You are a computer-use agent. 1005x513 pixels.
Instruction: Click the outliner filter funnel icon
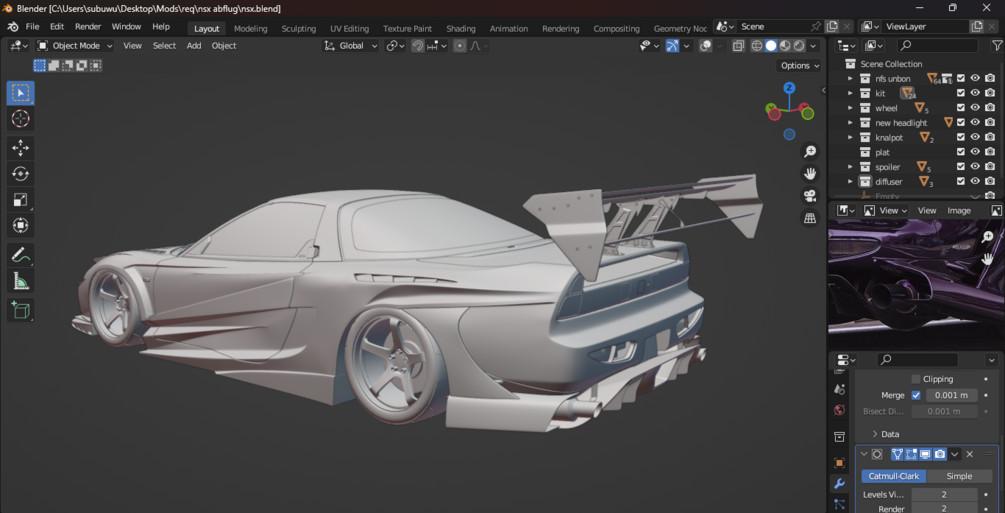coord(997,46)
